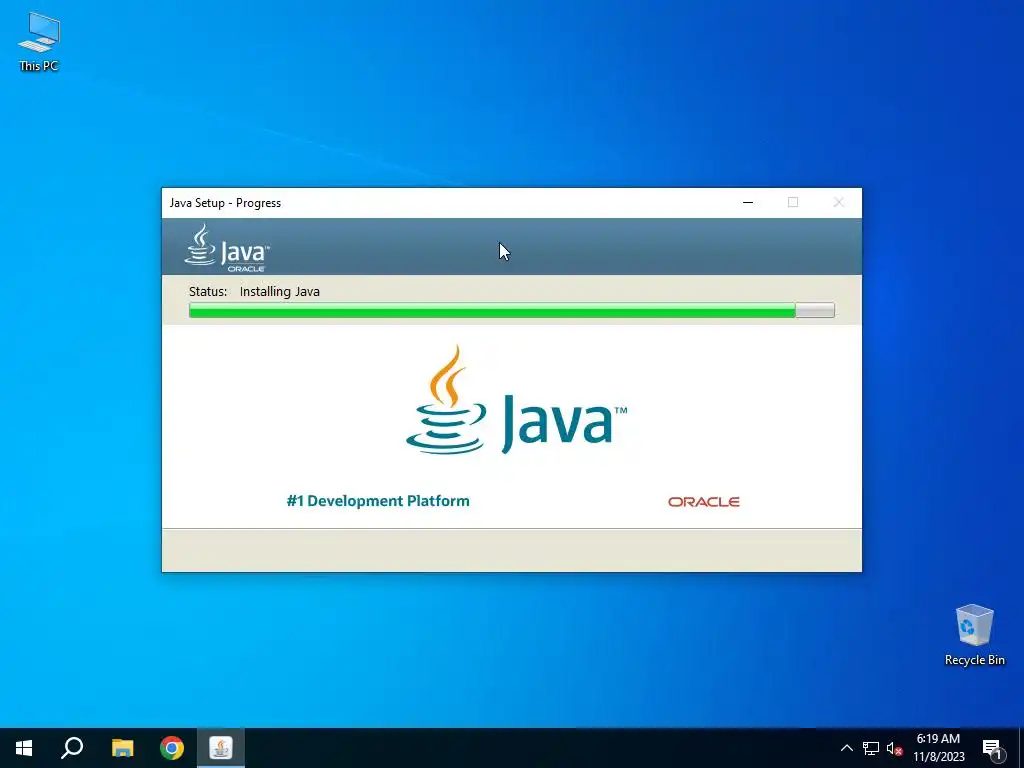Click the disabled maximize button

coord(793,202)
